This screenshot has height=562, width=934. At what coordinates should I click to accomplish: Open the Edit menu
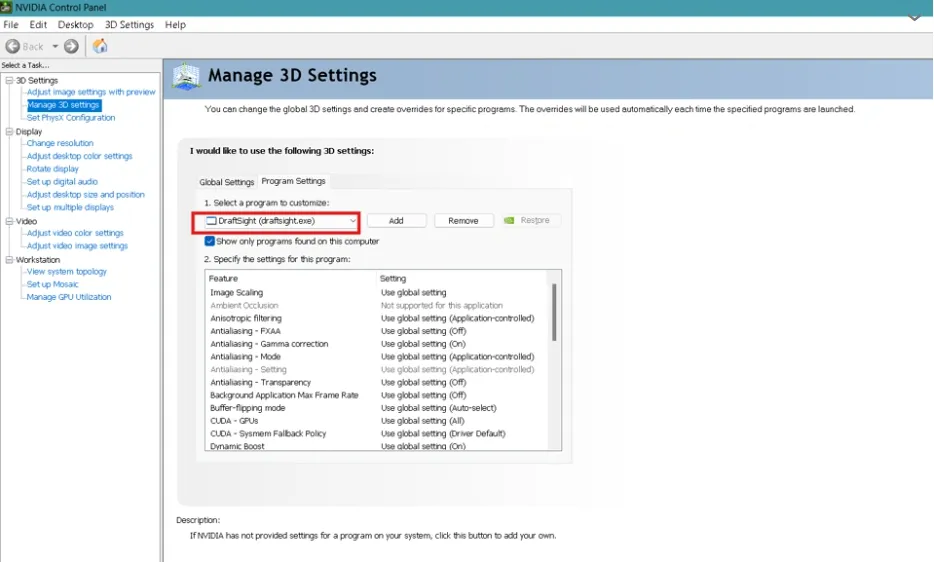(38, 24)
